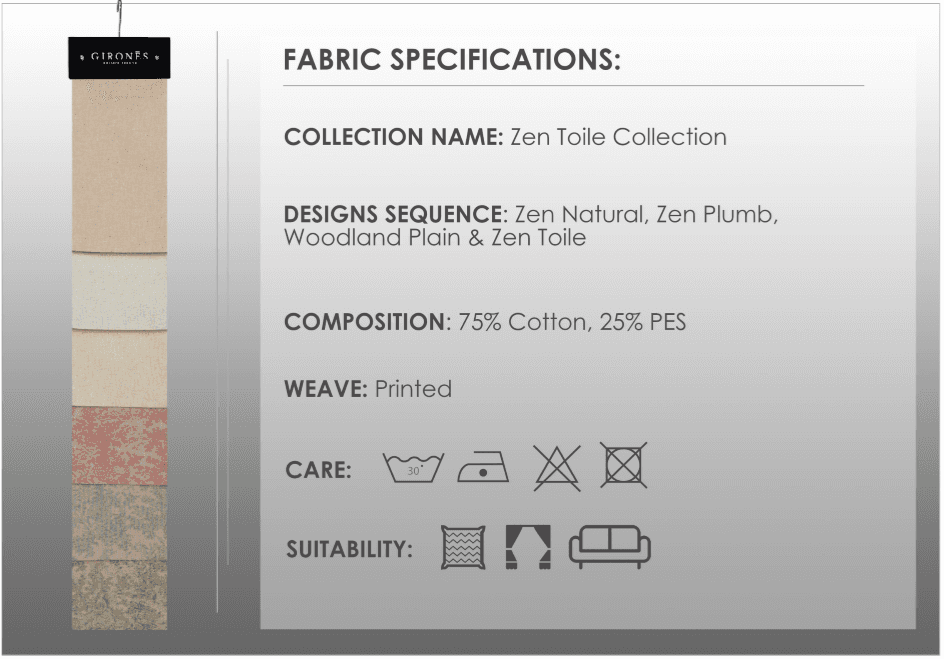
Task: Pick the off-white fabric swatch
Action: (119, 291)
